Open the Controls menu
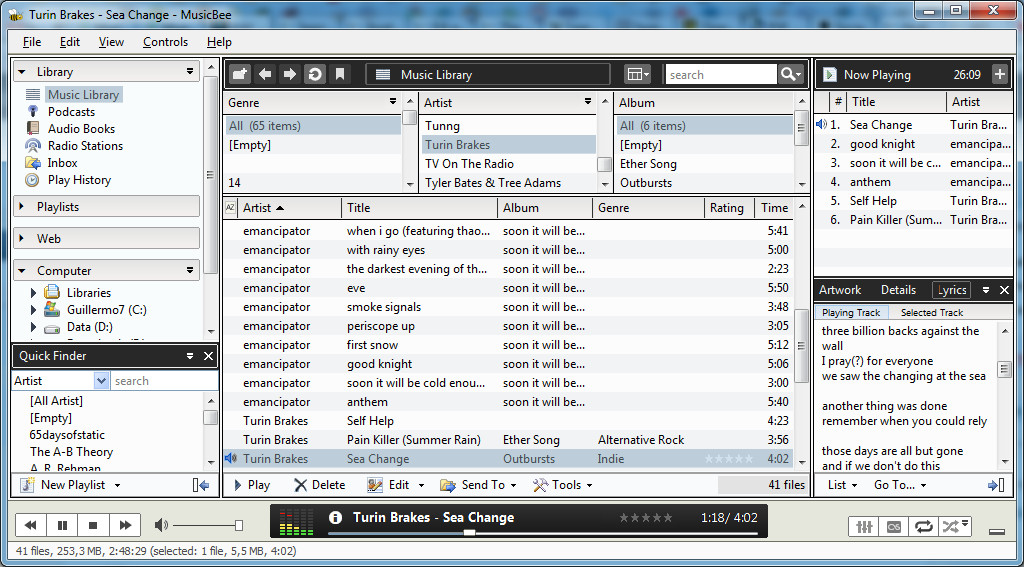1024x567 pixels. point(165,42)
